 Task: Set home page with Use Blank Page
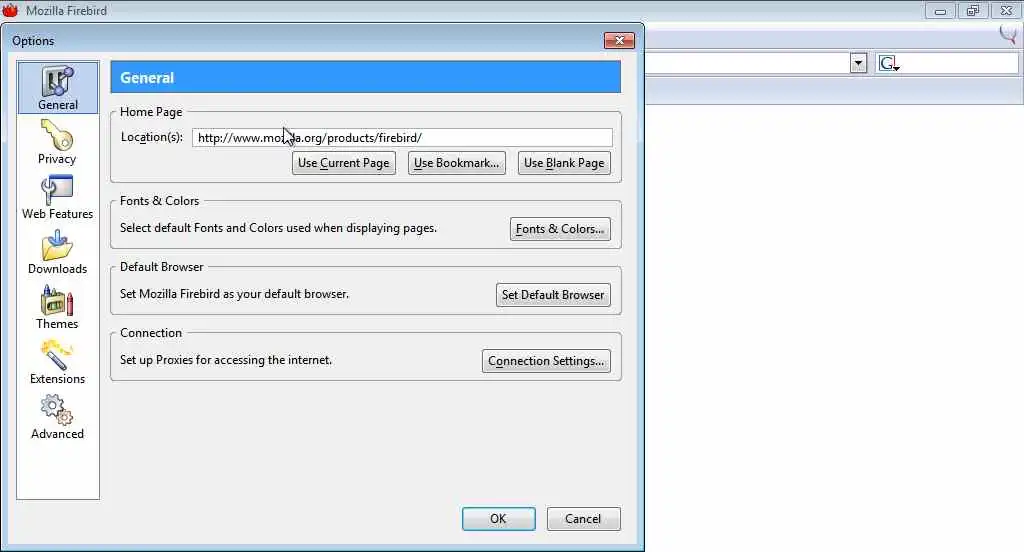click(564, 163)
